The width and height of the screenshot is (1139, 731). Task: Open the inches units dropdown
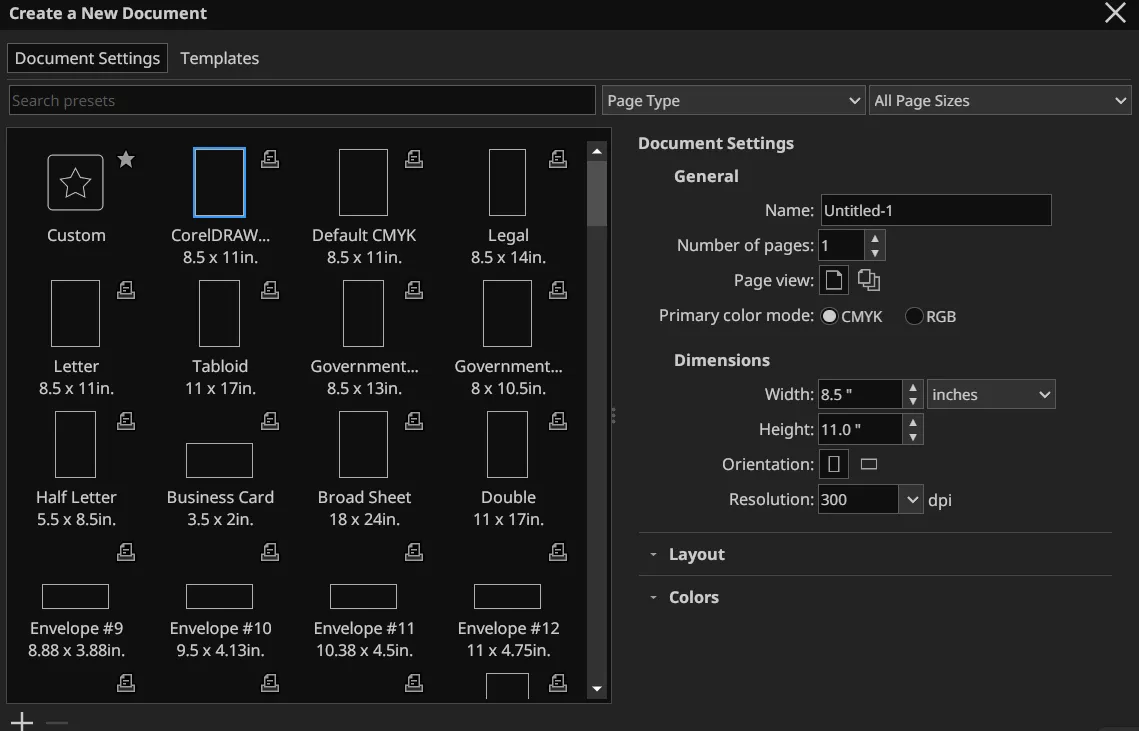coord(991,394)
